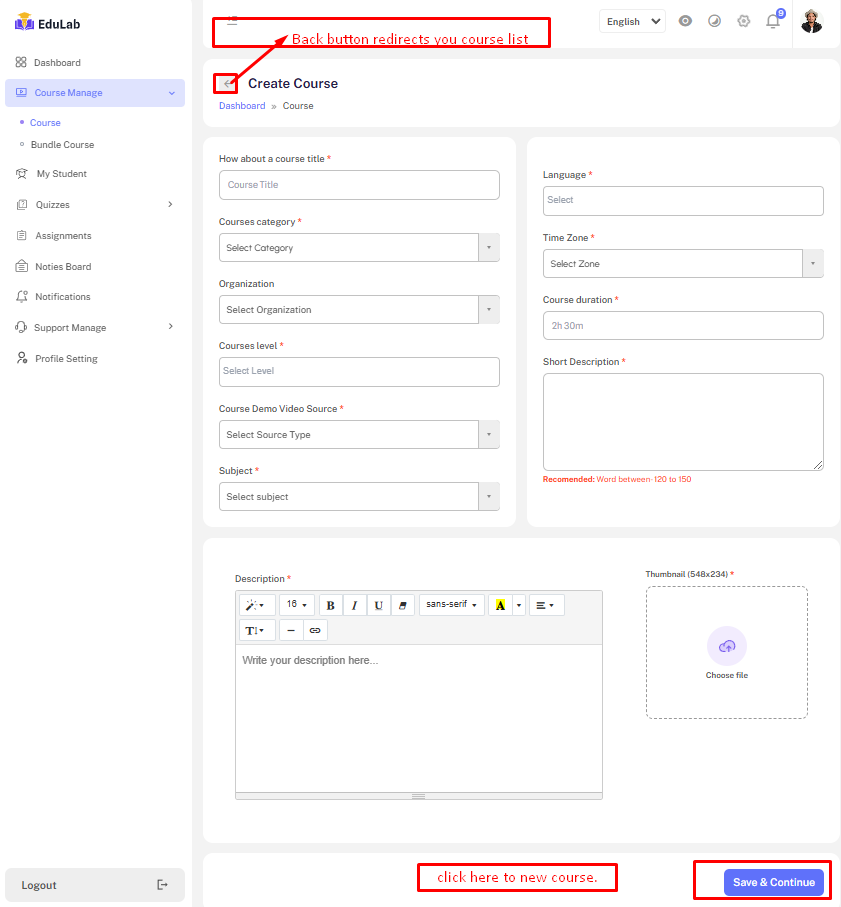Open the notifications bell in header
Image resolution: width=841 pixels, height=907 pixels.
pyautogui.click(x=772, y=21)
